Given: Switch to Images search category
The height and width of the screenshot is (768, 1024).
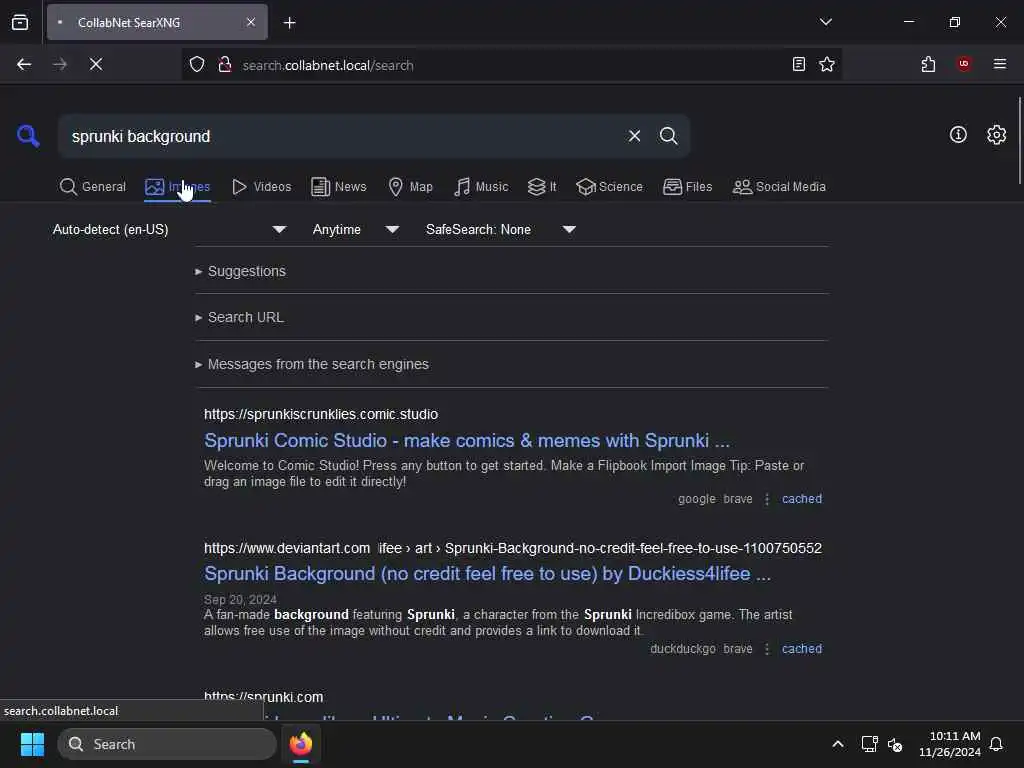Looking at the screenshot, I should click(x=177, y=187).
